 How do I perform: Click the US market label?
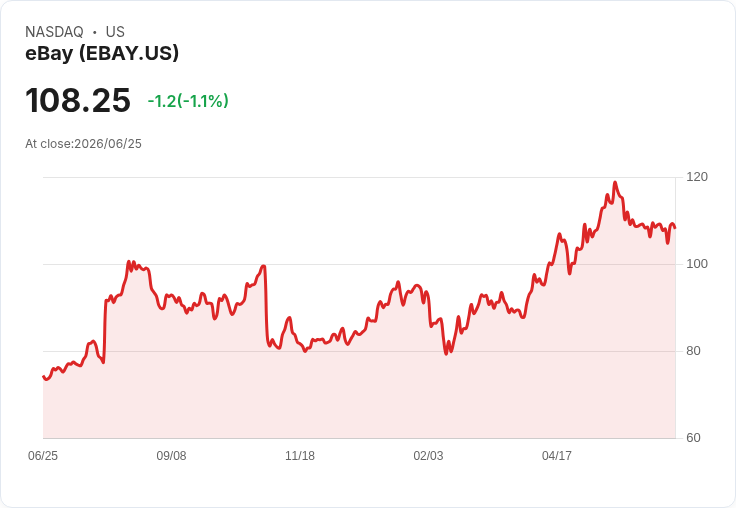(115, 32)
